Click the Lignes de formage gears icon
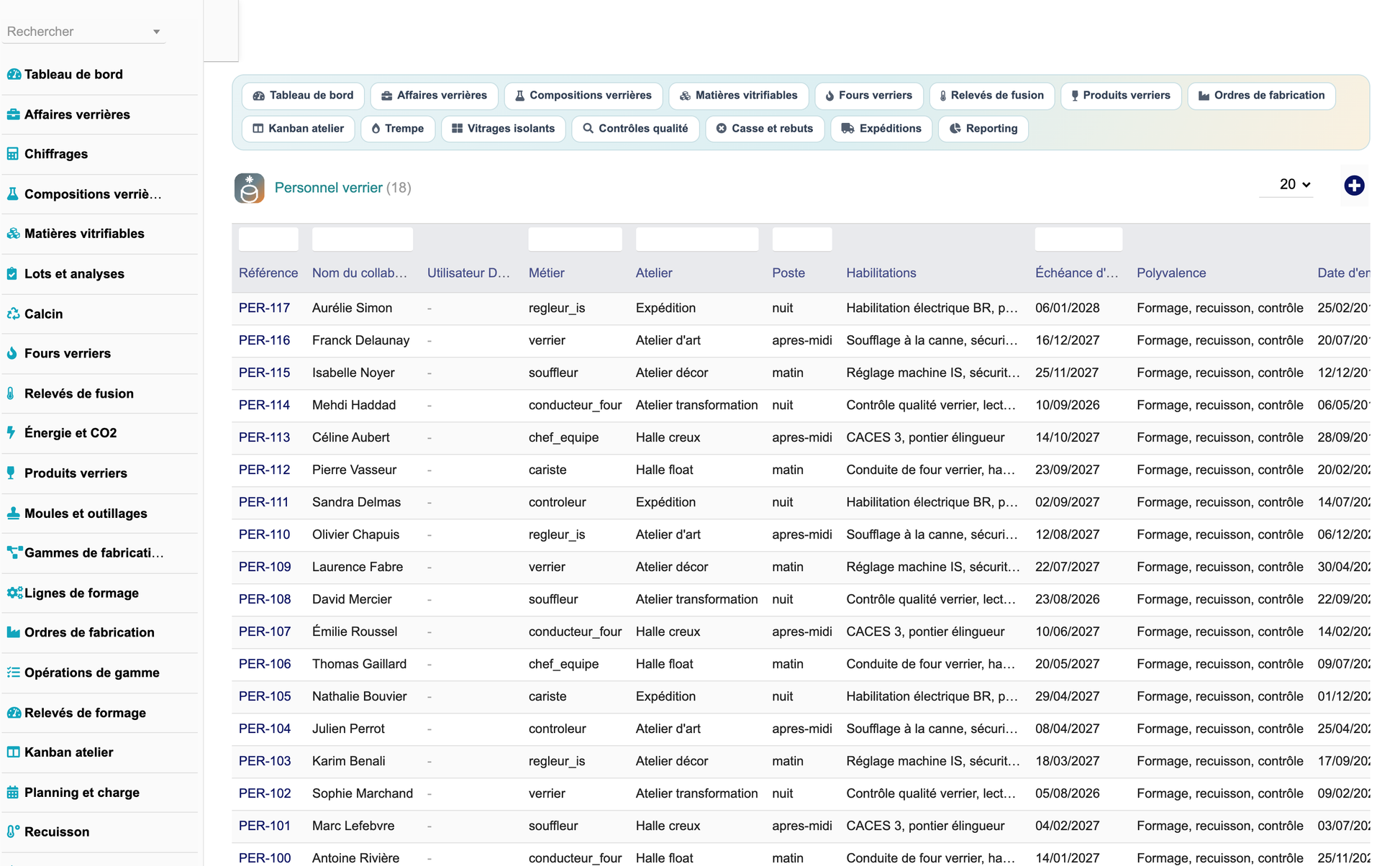Viewport: 1400px width, 866px height. tap(14, 593)
